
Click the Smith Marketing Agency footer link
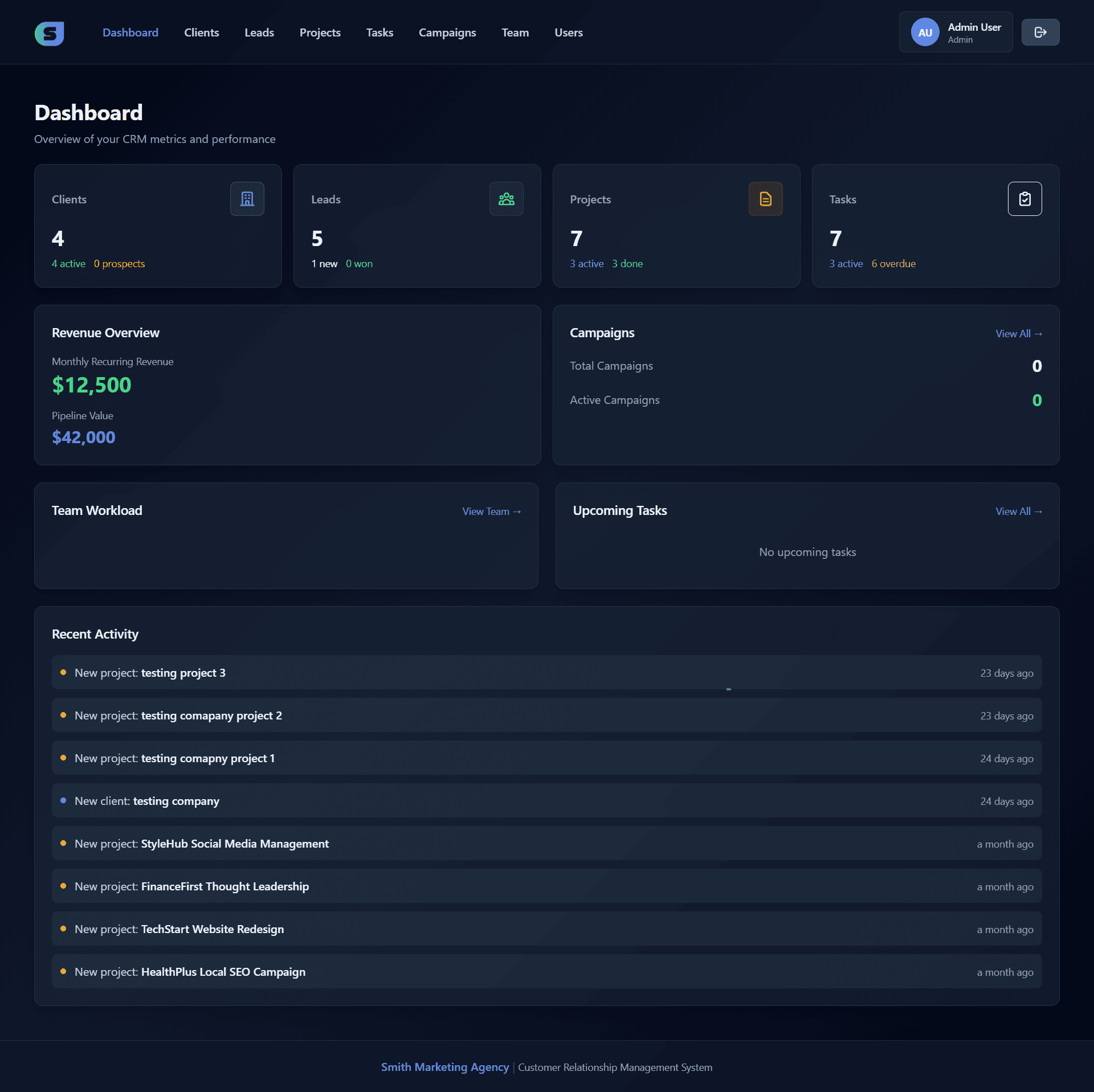pyautogui.click(x=444, y=1067)
